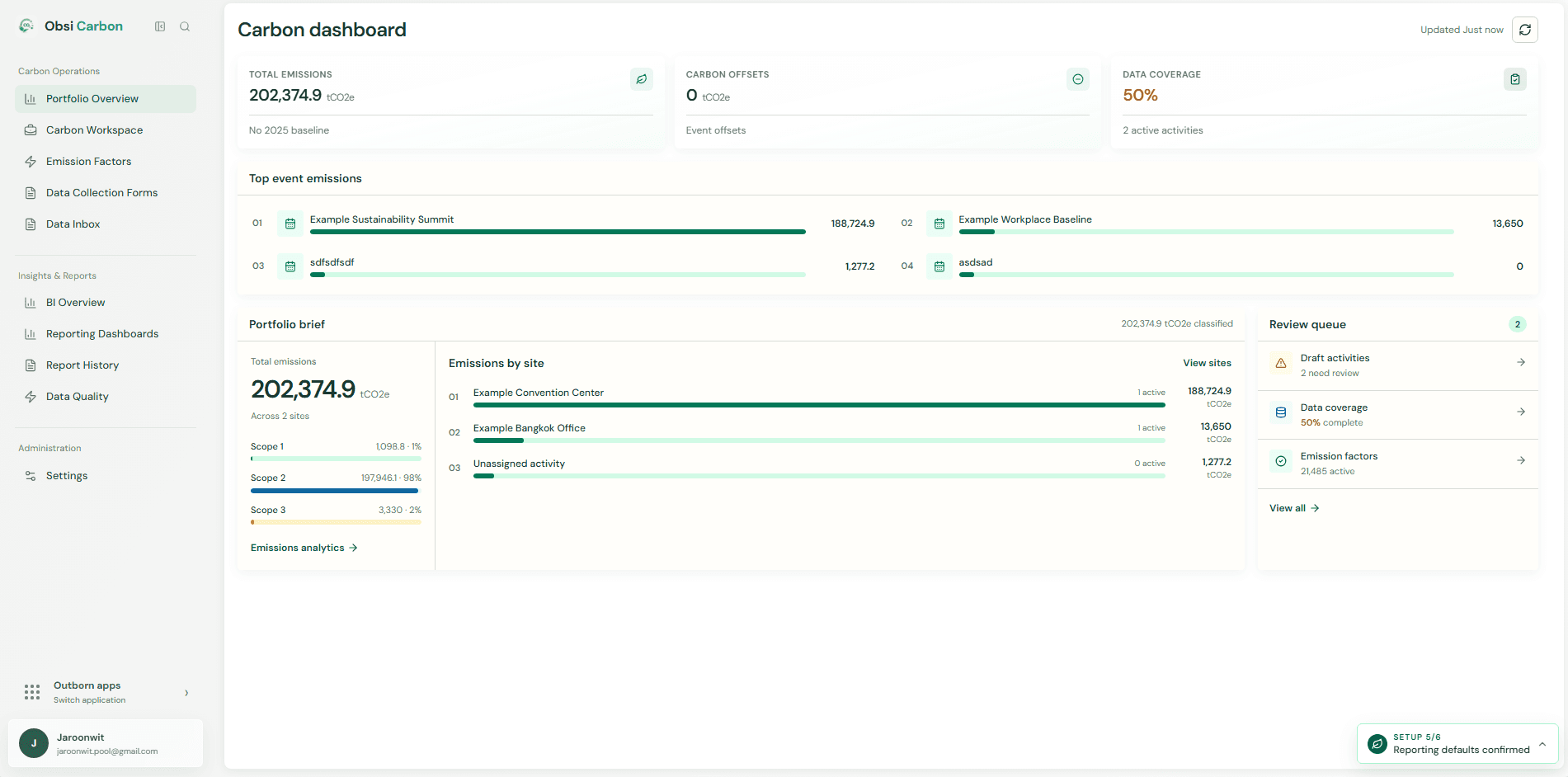Click the setup leaf progress icon
The height and width of the screenshot is (777, 1568).
[x=1377, y=744]
